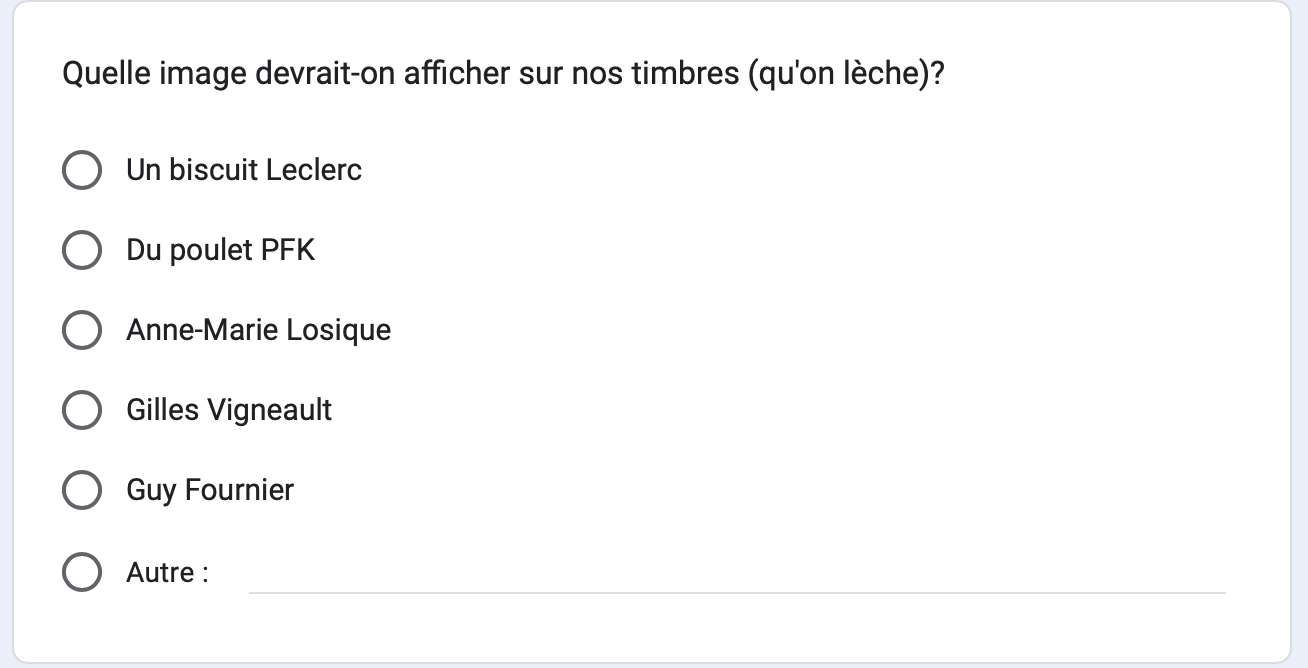Click the question title about 'timbres'
The image size is (1308, 668).
point(503,75)
